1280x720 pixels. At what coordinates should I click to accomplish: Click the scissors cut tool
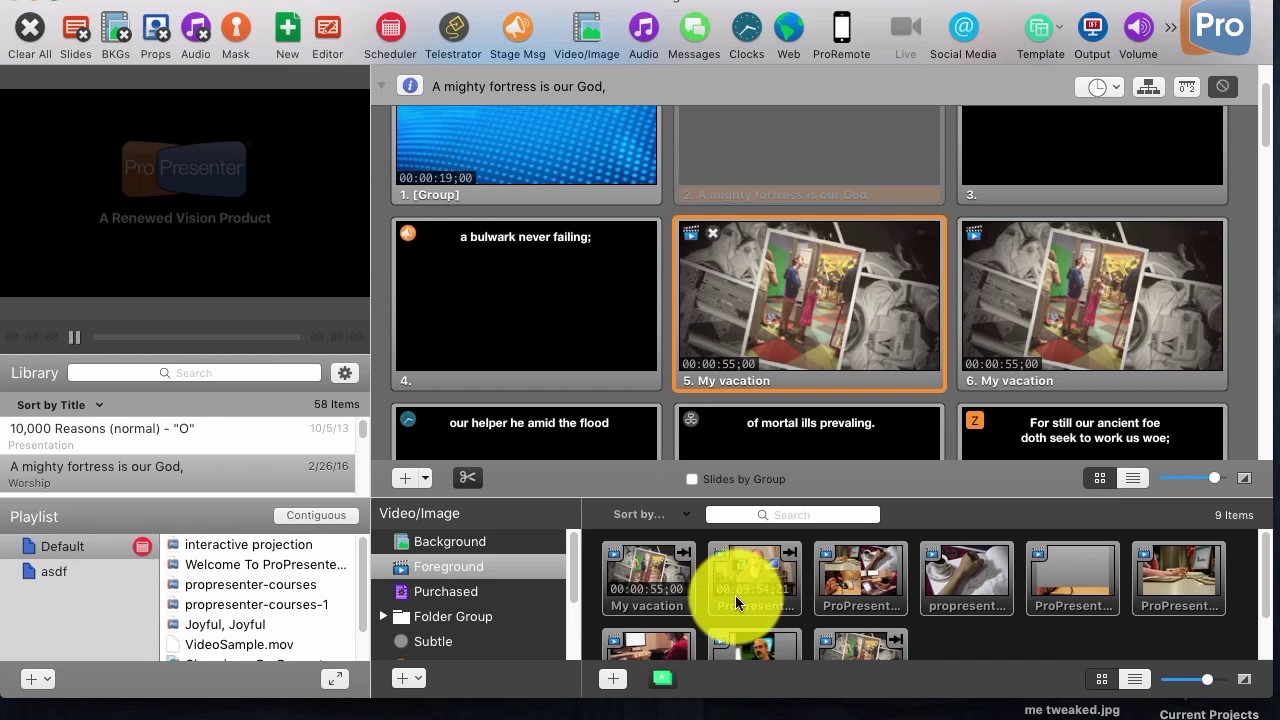[x=467, y=478]
